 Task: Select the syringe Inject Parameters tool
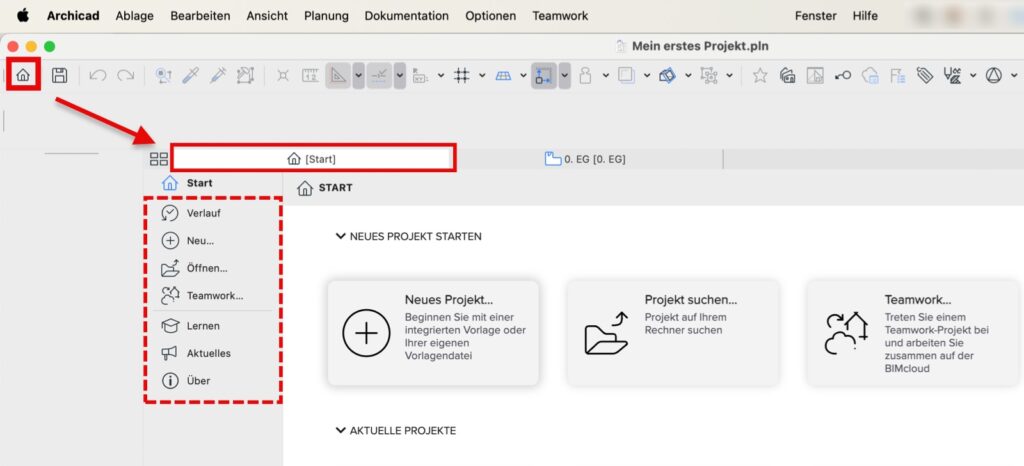[217, 76]
